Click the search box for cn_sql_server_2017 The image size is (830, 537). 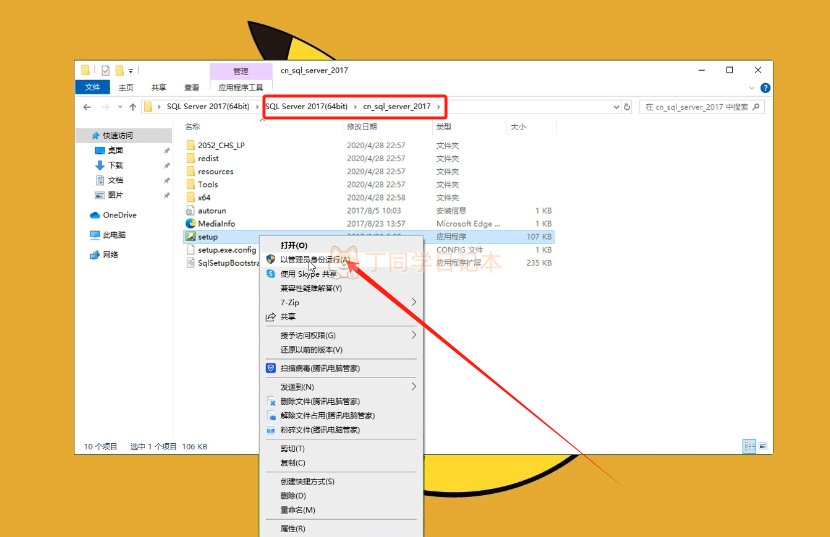click(x=701, y=107)
